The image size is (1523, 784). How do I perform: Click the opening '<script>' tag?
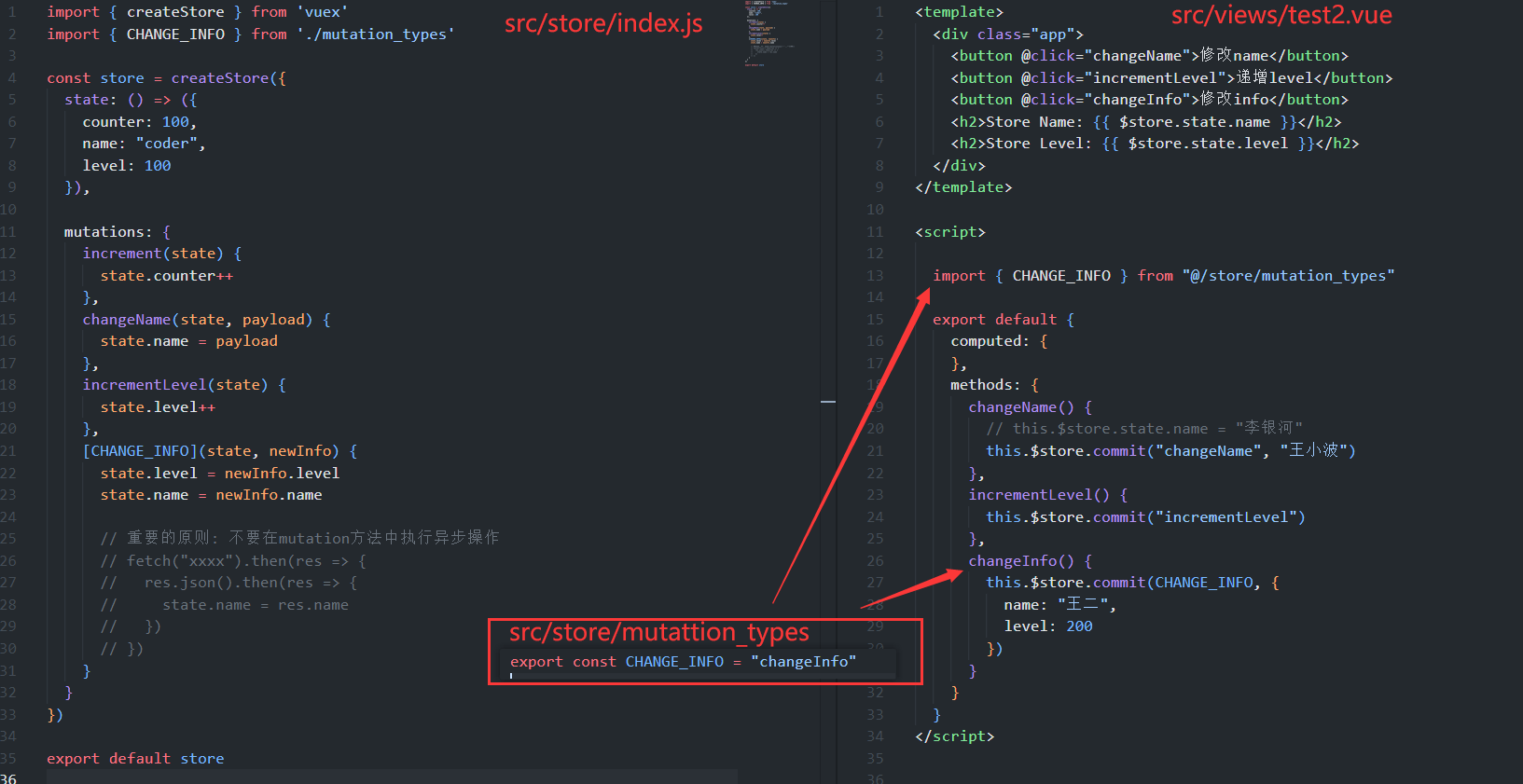pos(950,232)
